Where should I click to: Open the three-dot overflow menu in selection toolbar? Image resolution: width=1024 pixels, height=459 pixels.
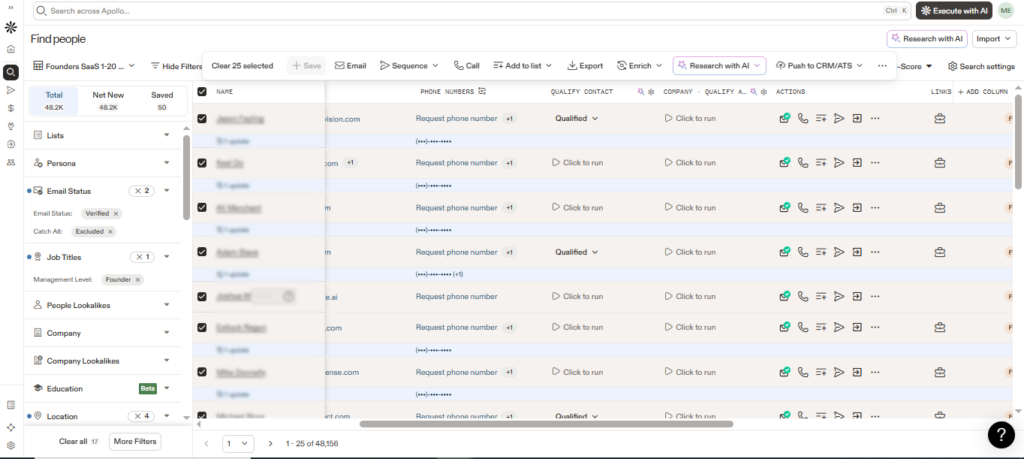tap(882, 66)
